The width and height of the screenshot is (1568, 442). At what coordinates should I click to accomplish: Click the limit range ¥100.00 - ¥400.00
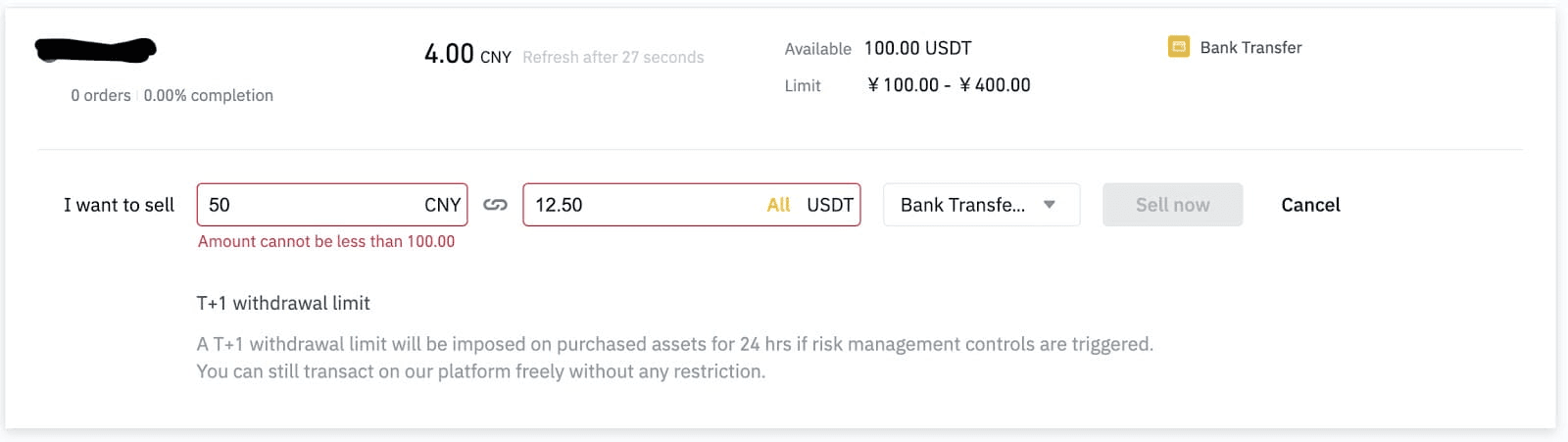point(949,85)
